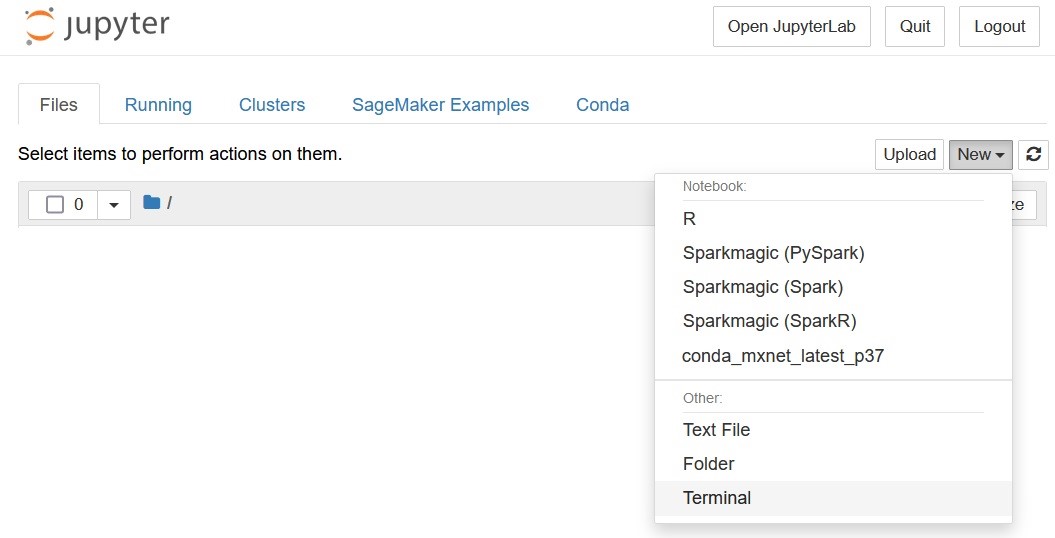The image size is (1055, 538).
Task: Create a new Text File
Action: (x=833, y=430)
